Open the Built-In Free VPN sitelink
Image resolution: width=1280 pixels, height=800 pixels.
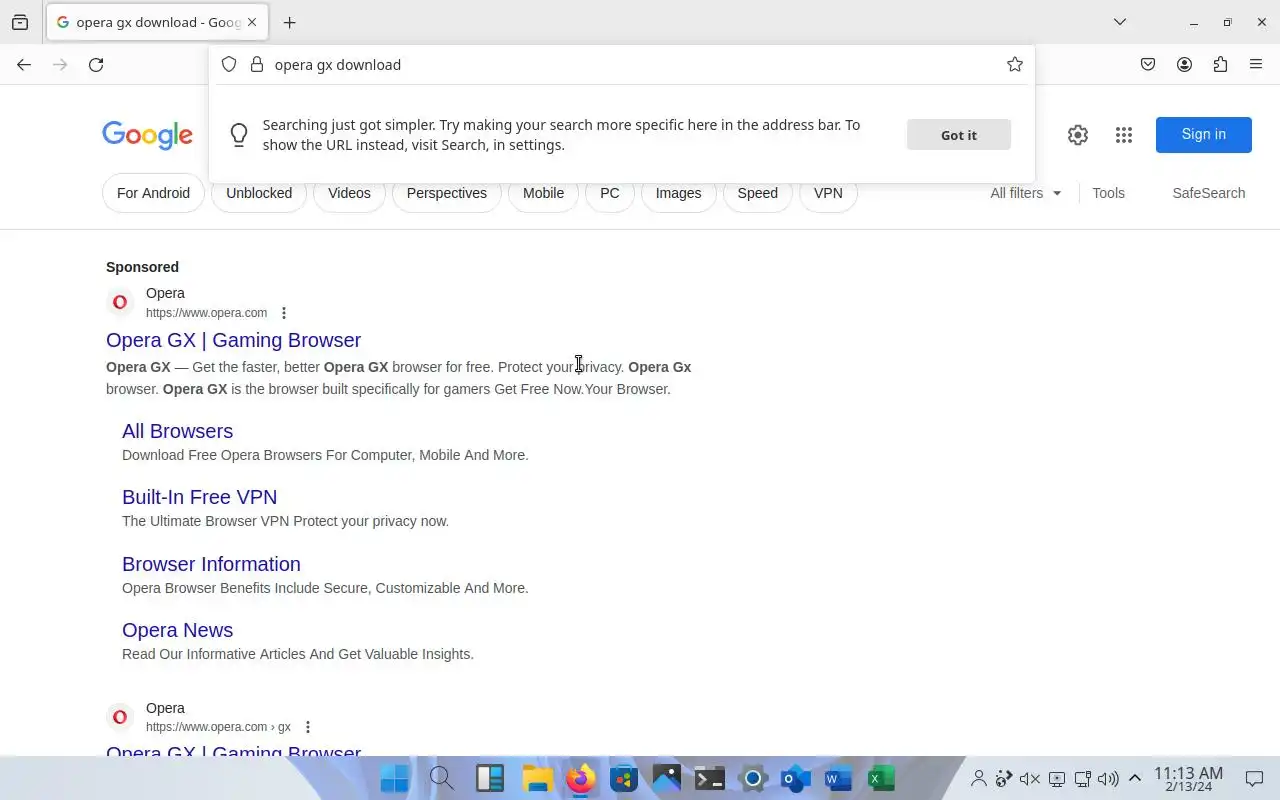click(199, 497)
